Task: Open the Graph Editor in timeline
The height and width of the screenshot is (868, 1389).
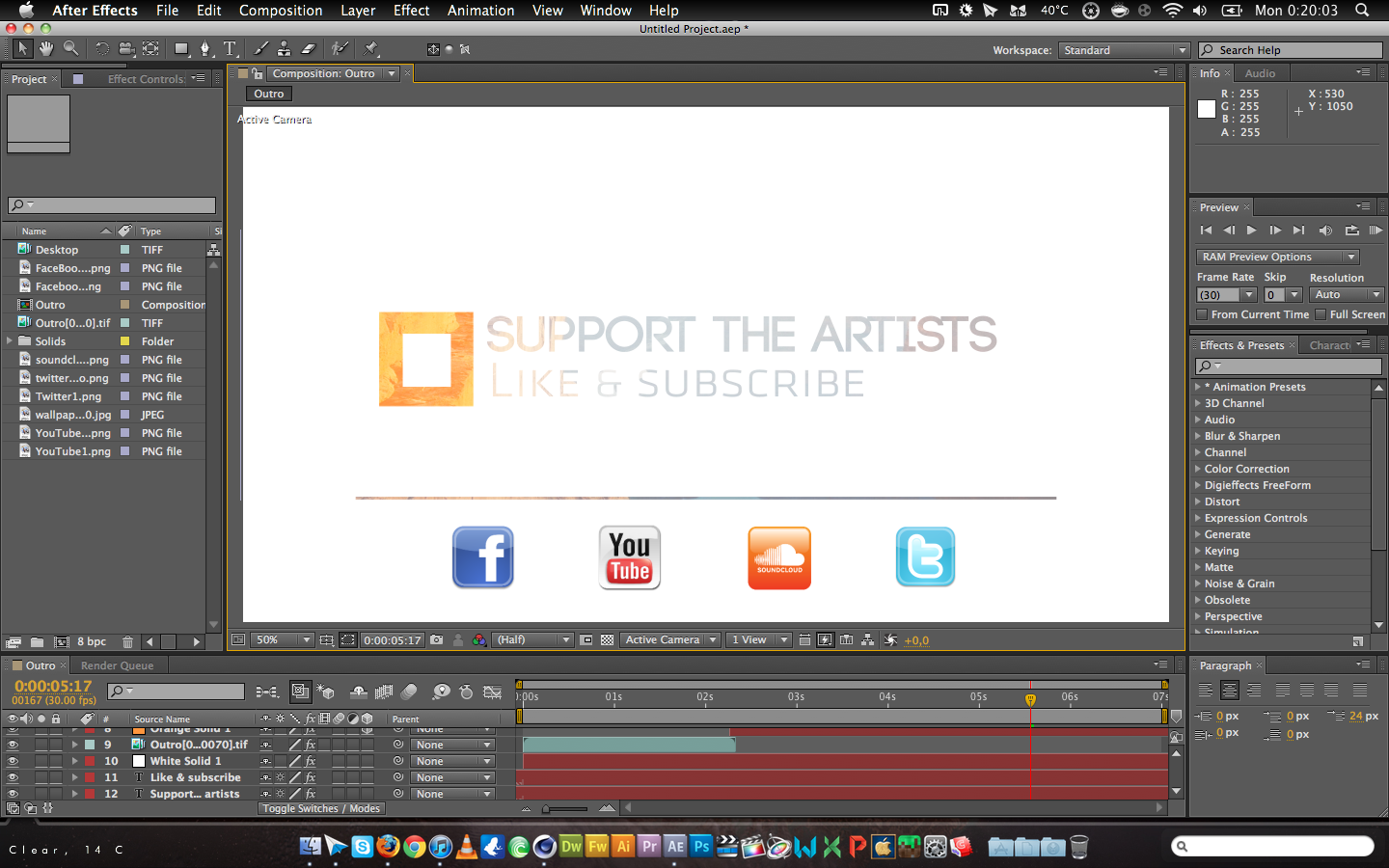Action: (x=492, y=692)
